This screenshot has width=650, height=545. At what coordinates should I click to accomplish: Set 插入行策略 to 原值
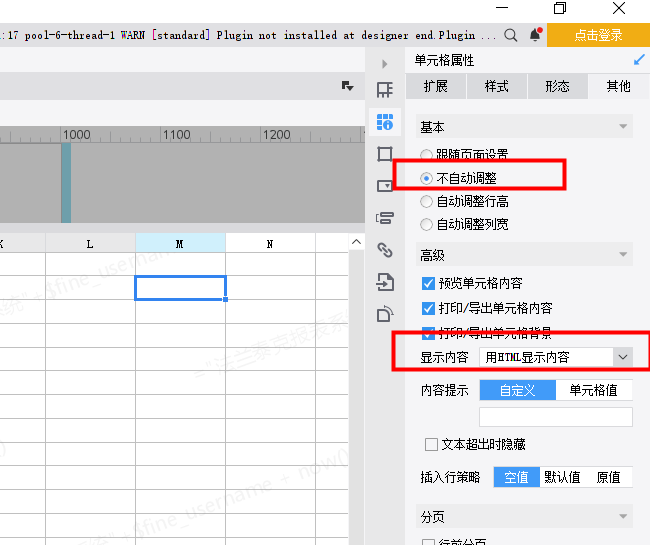point(609,477)
